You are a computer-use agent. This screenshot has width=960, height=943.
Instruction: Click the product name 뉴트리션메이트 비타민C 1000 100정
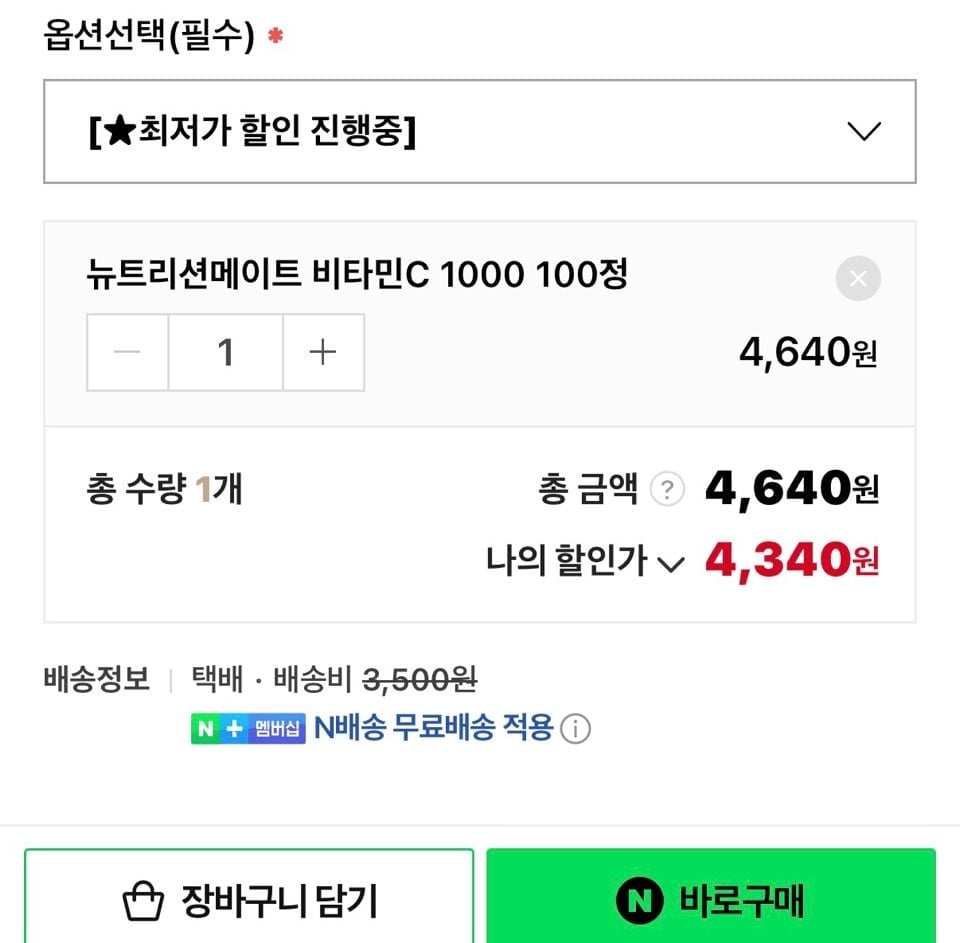tap(357, 274)
